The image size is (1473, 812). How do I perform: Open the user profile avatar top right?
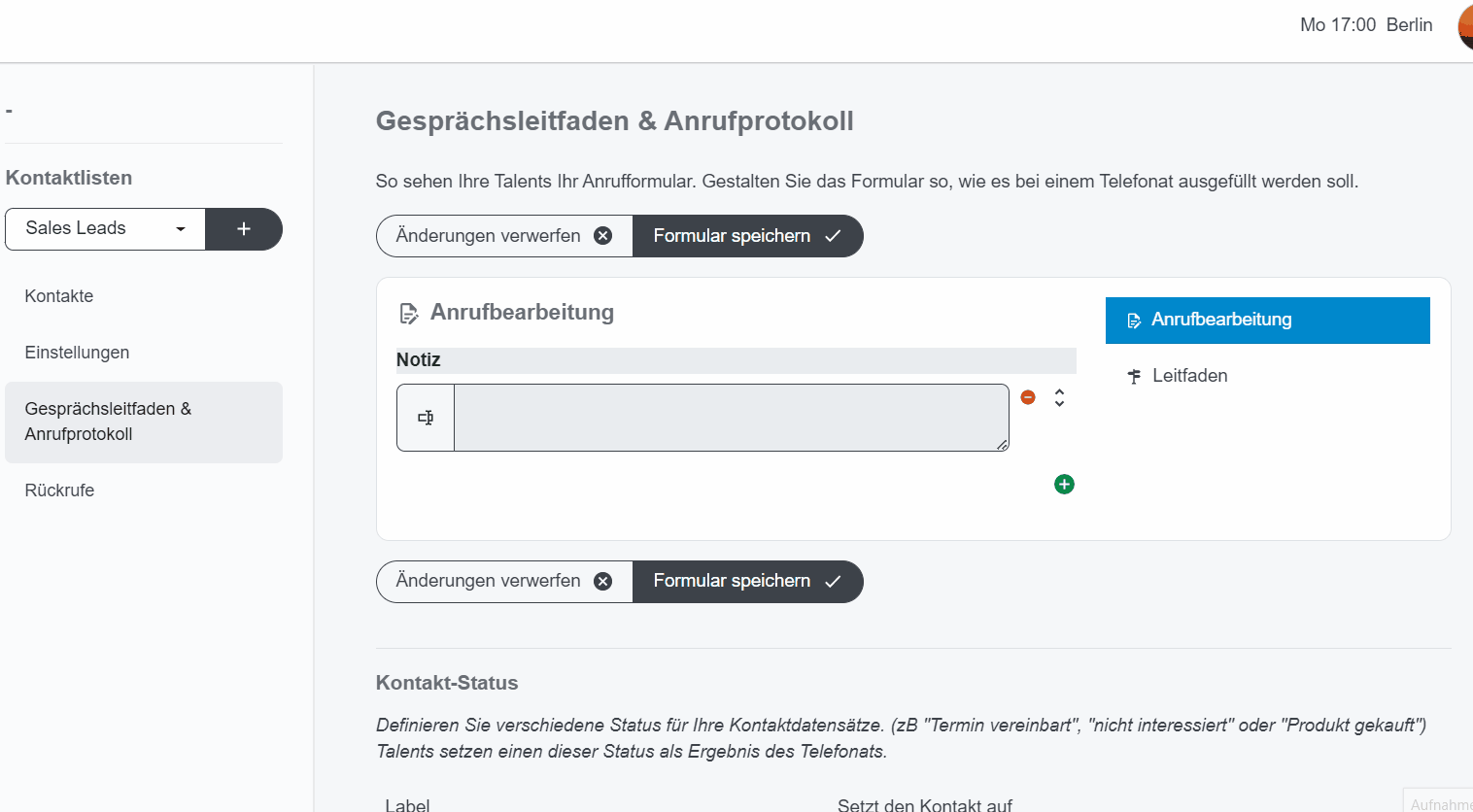click(1464, 26)
